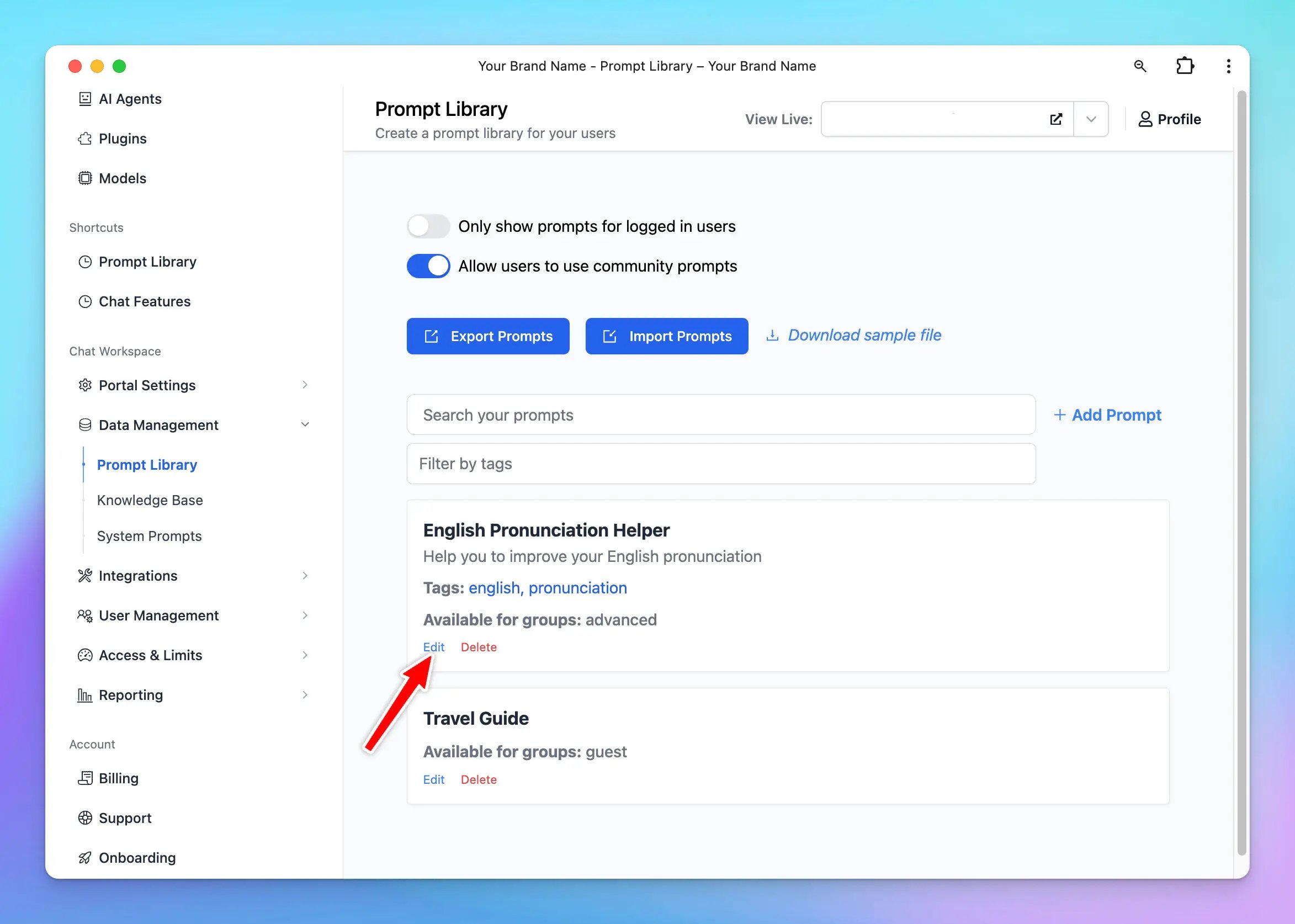Click the Models chip icon
1295x924 pixels.
[85, 179]
